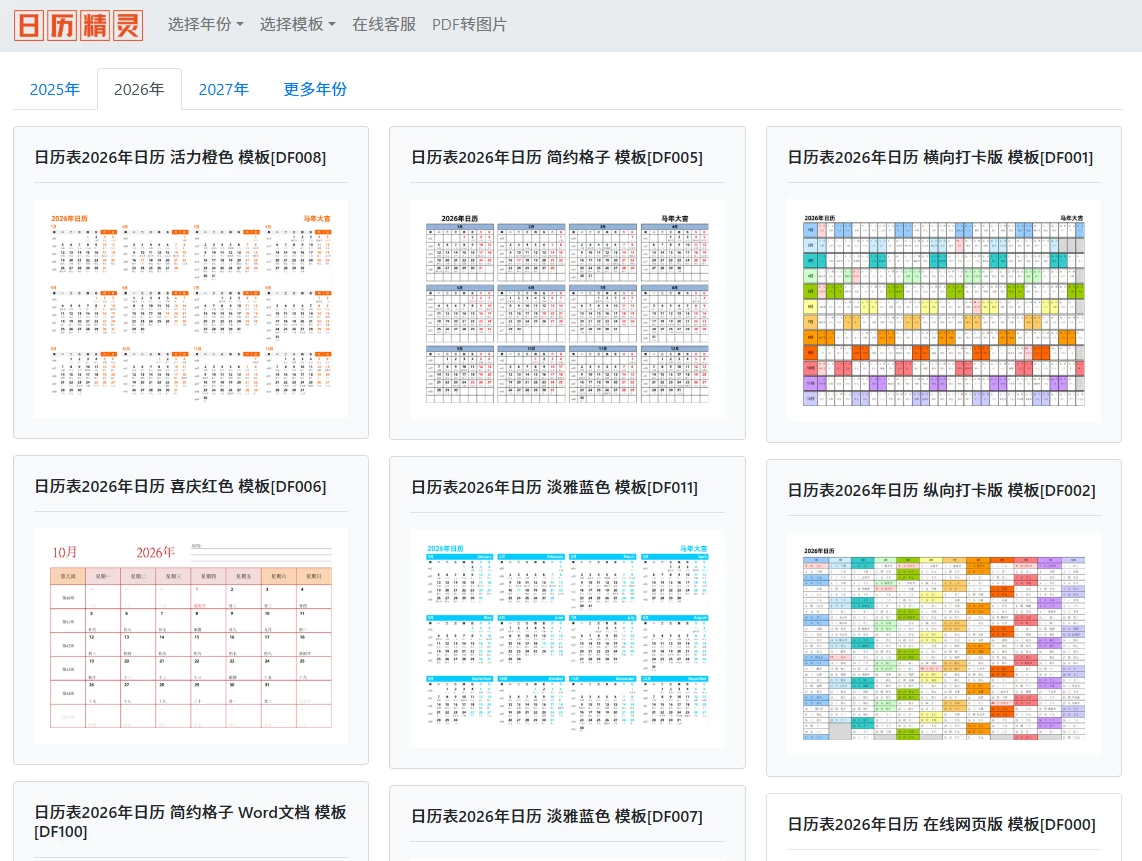
Task: Click the 淡雅蓝色 模板[DF007] title
Action: 557,817
